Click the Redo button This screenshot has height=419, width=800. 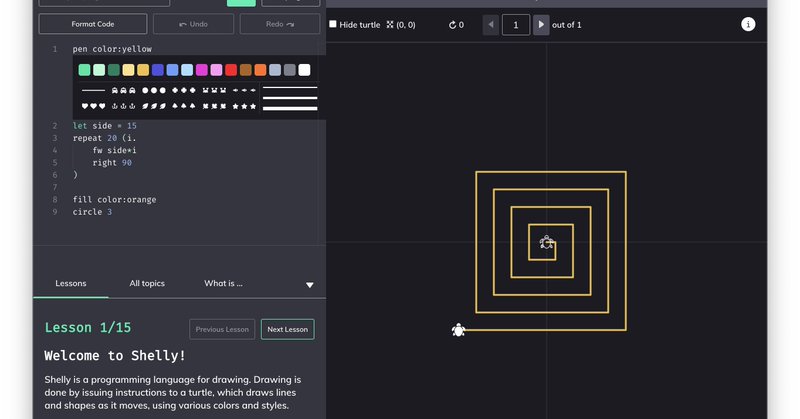pos(280,24)
